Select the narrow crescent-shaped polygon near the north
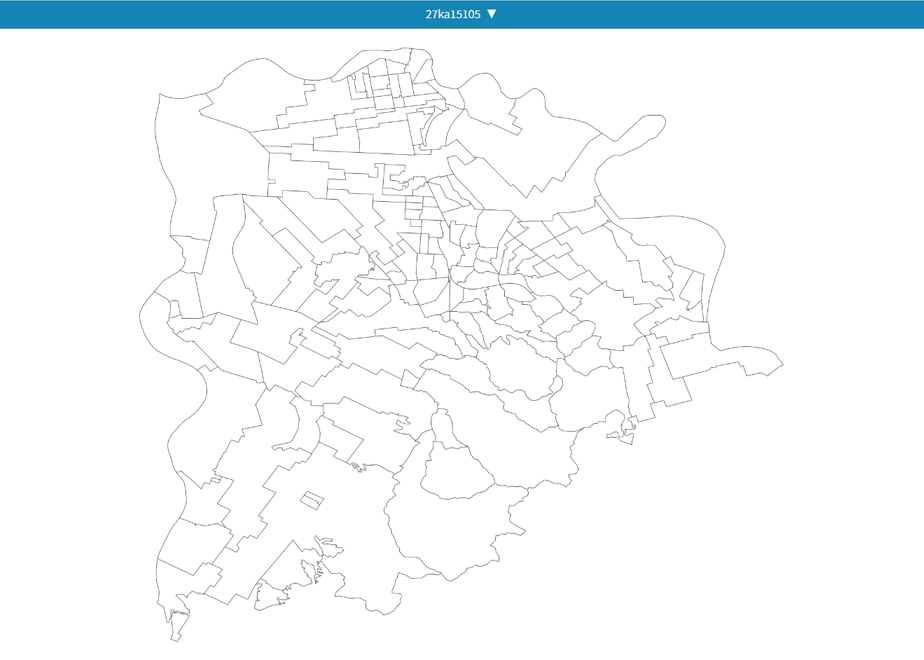Screen dimensions: 924x660 coord(428,127)
